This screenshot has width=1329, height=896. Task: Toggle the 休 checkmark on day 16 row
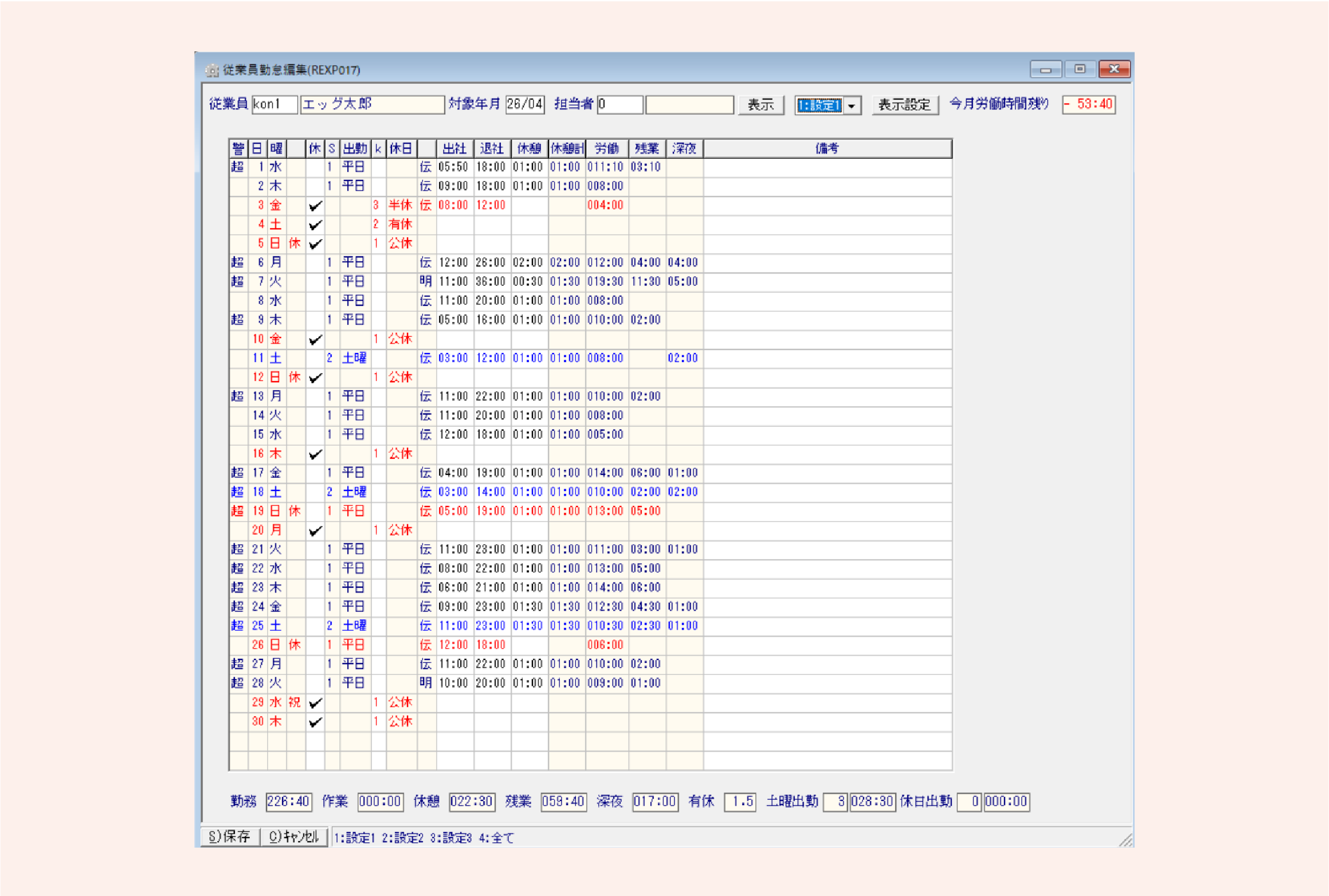pyautogui.click(x=315, y=454)
